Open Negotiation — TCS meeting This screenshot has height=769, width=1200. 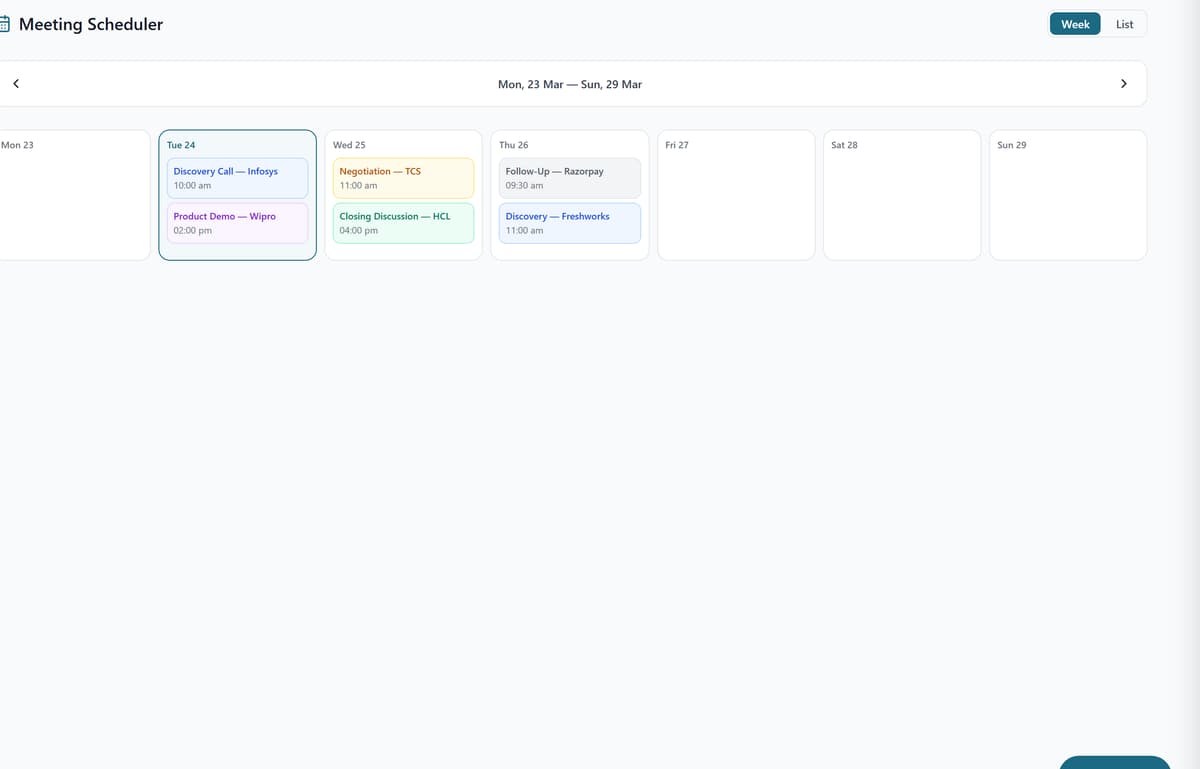tap(404, 178)
